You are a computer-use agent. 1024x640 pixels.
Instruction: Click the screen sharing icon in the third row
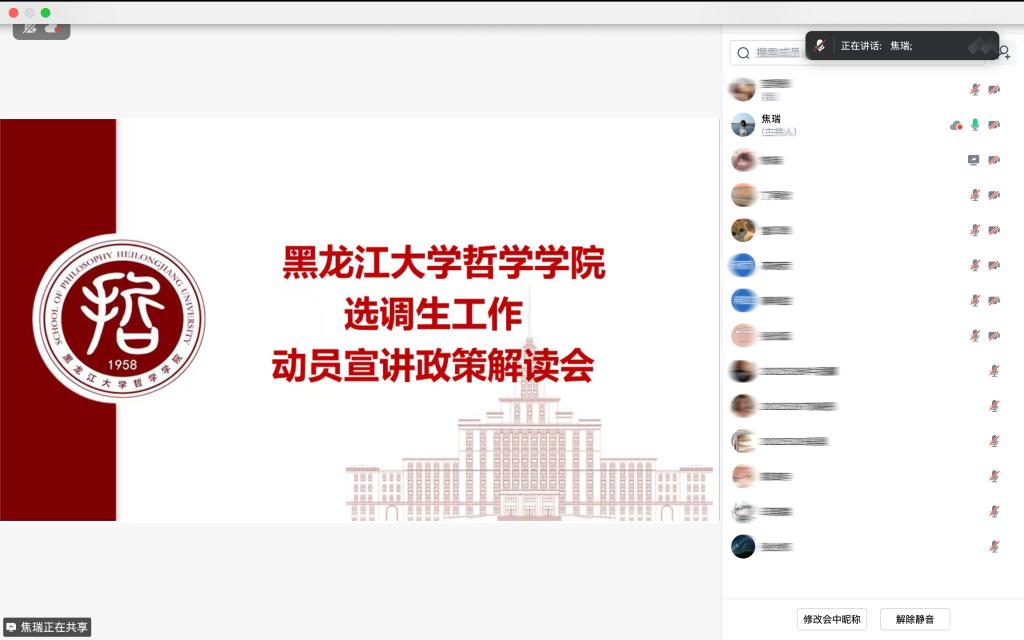point(974,160)
